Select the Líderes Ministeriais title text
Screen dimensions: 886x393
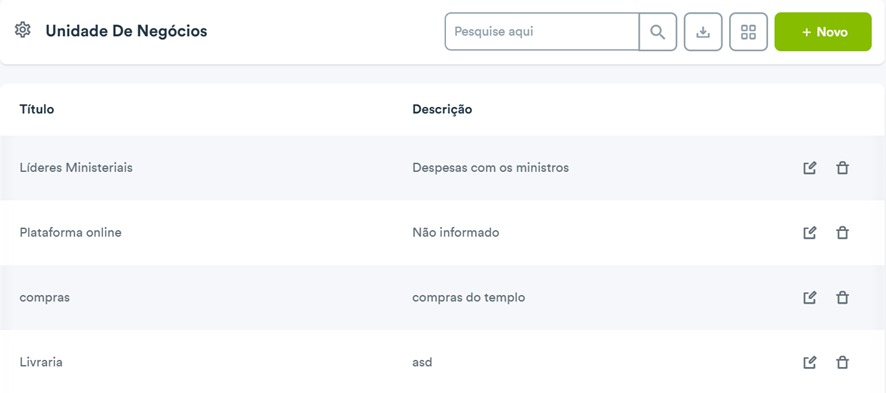click(76, 168)
